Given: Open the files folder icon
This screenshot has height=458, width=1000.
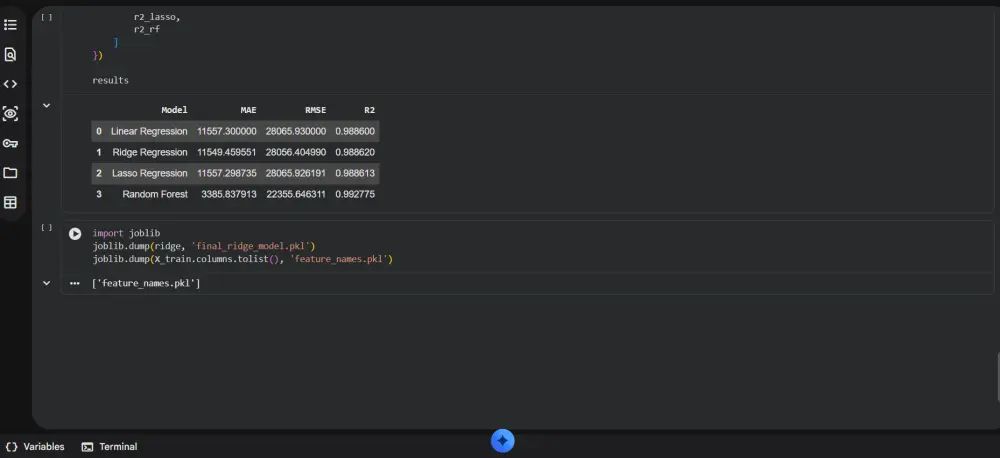Looking at the screenshot, I should click(10, 173).
